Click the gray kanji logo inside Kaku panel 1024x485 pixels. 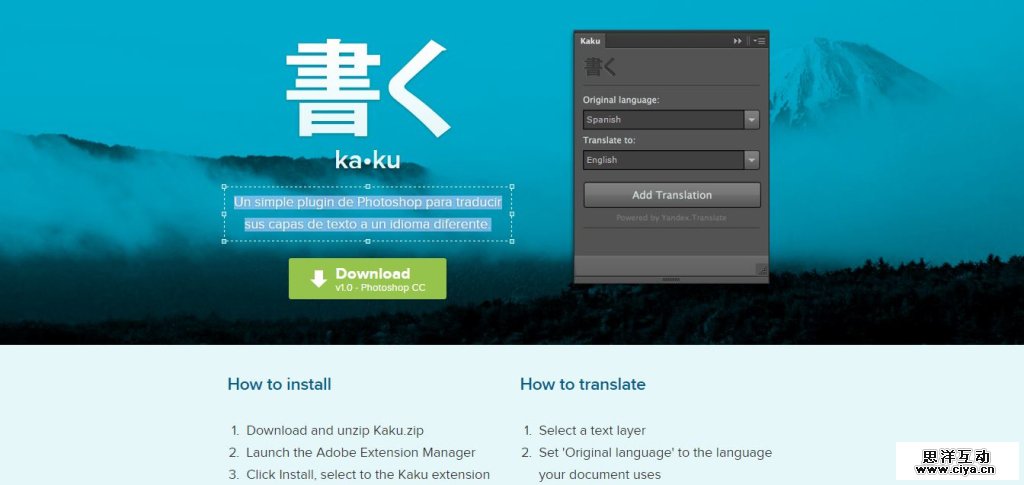(600, 68)
